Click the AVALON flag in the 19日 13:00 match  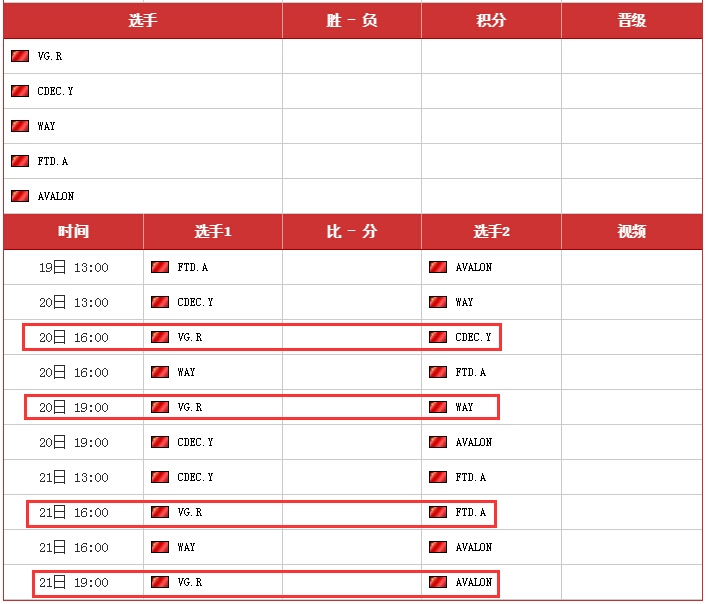point(437,267)
